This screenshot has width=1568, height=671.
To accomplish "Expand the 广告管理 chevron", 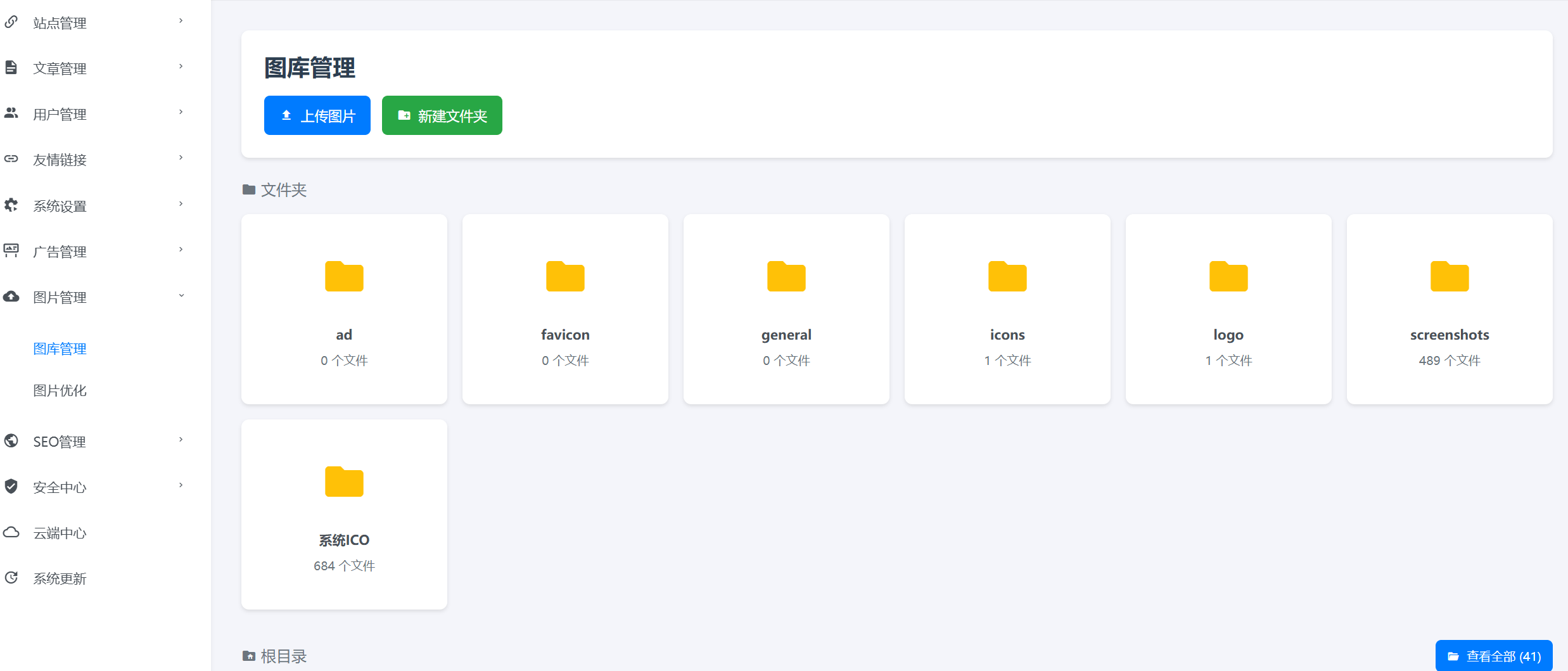I will [181, 250].
